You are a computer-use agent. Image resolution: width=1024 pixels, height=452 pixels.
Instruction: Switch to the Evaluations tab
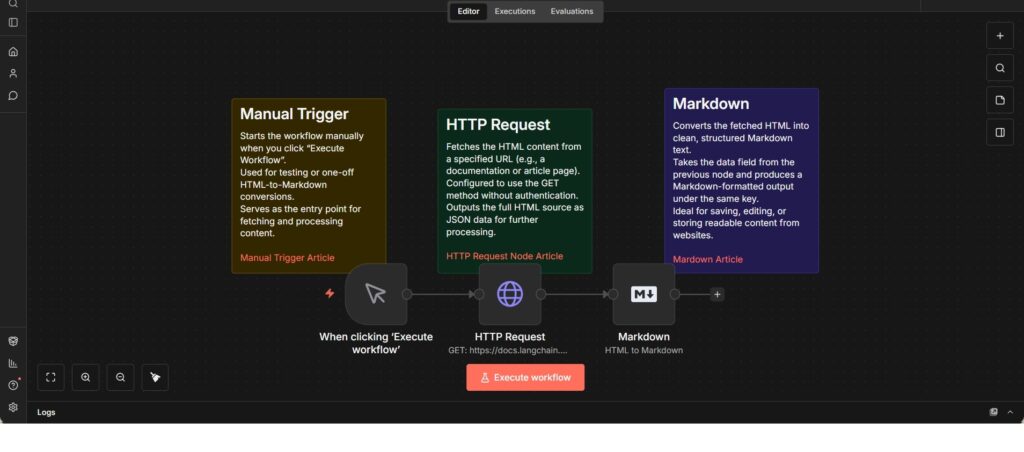(x=571, y=12)
